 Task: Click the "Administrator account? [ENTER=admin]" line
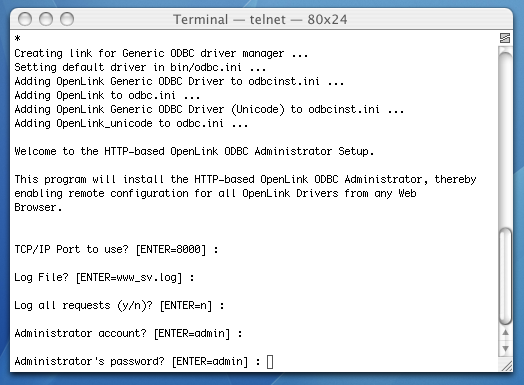click(128, 334)
